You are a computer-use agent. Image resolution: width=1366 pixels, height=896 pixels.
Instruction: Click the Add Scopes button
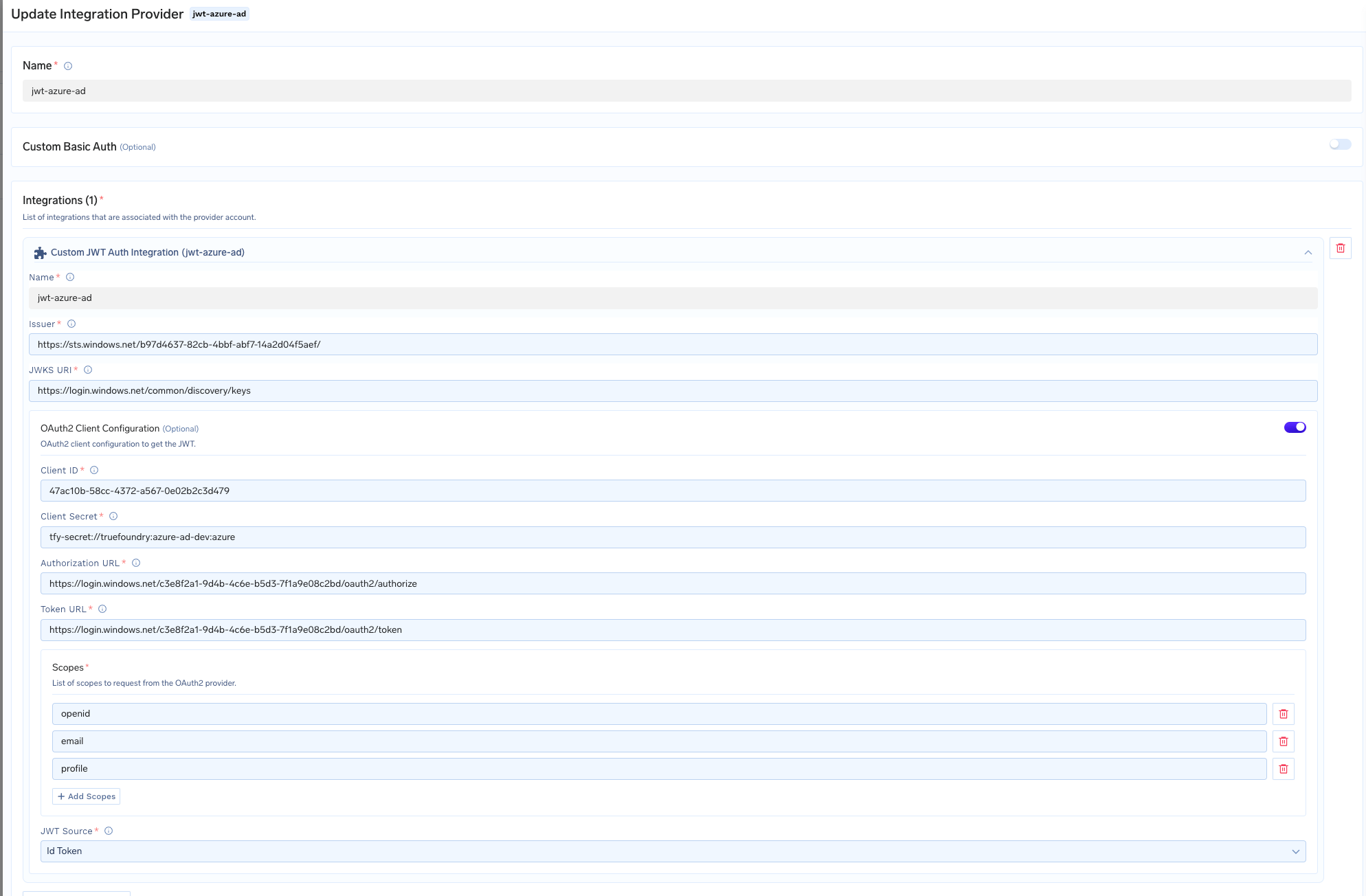click(86, 796)
